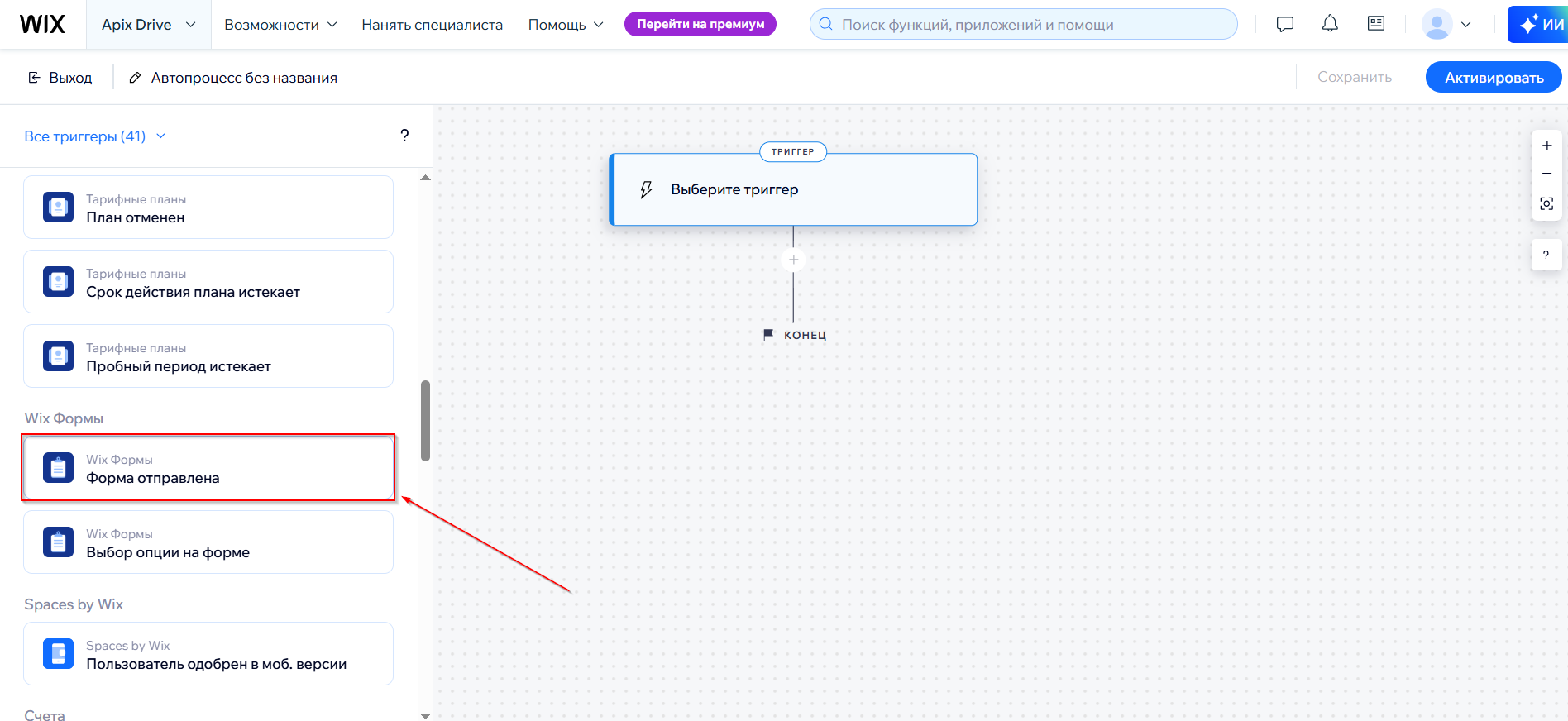Click the Сохранить button

pos(1354,77)
